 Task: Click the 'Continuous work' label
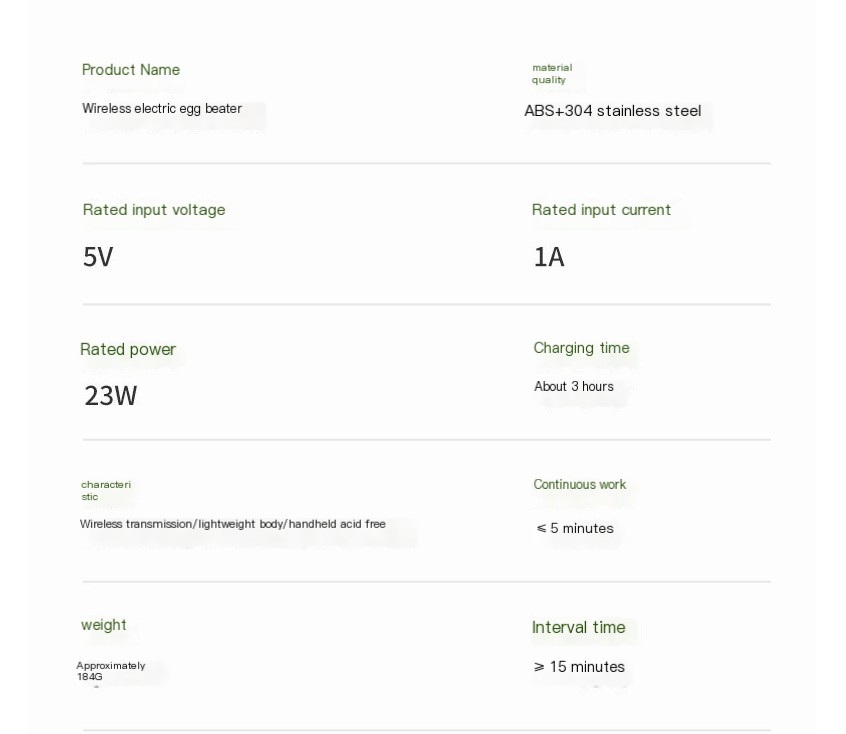[x=579, y=485]
